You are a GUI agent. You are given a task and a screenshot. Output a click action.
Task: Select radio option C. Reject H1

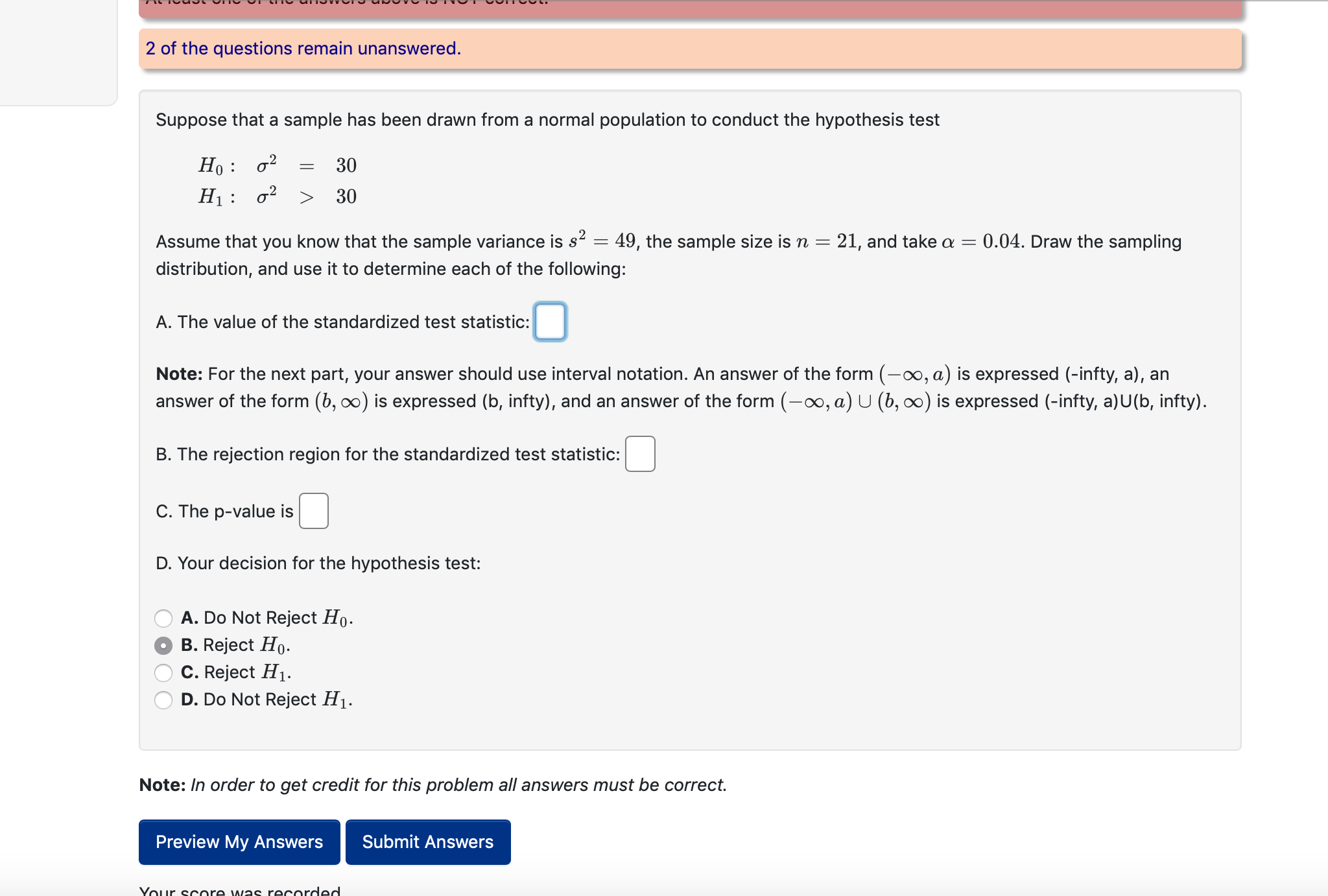click(163, 672)
